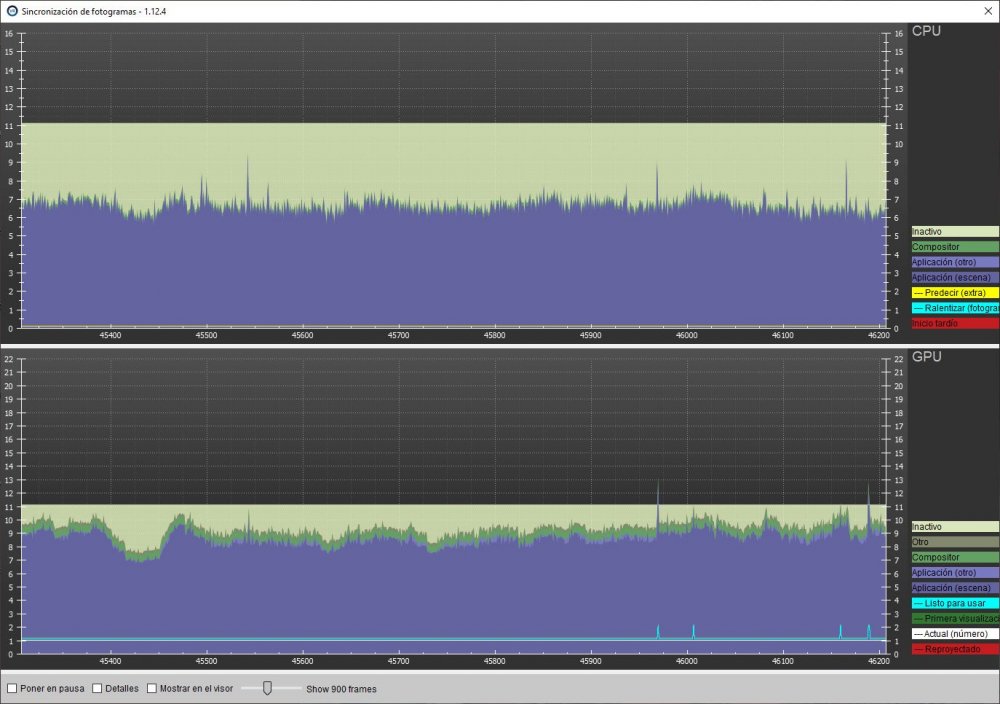
Task: Click the GPU 'Aplicación (escena)' legend entry
Action: 954,588
